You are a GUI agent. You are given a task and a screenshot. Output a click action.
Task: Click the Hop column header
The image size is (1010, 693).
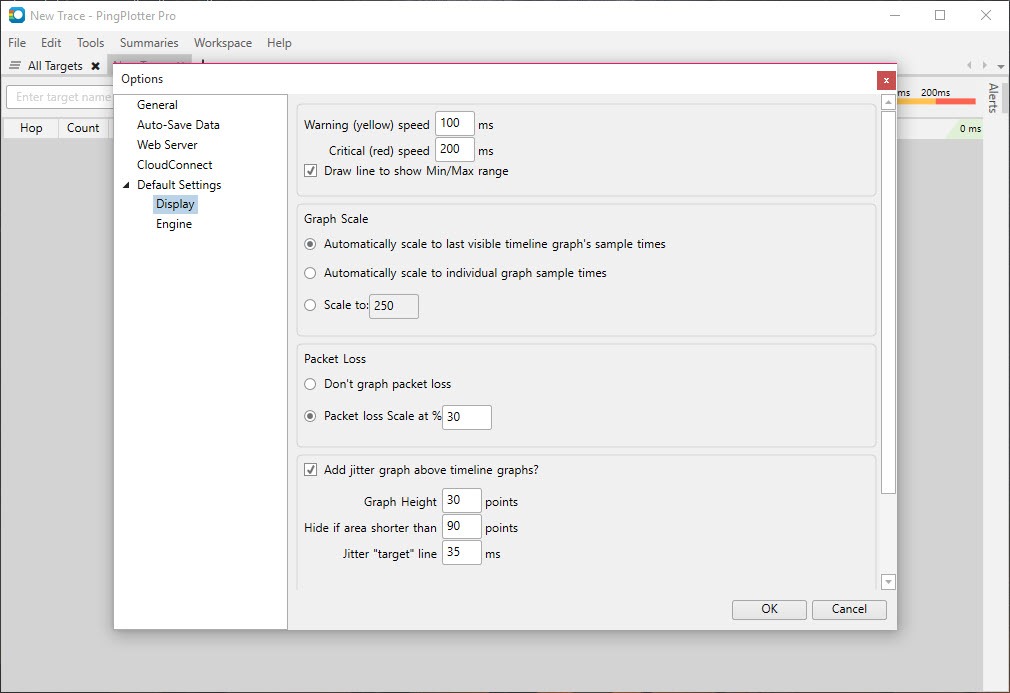click(31, 128)
